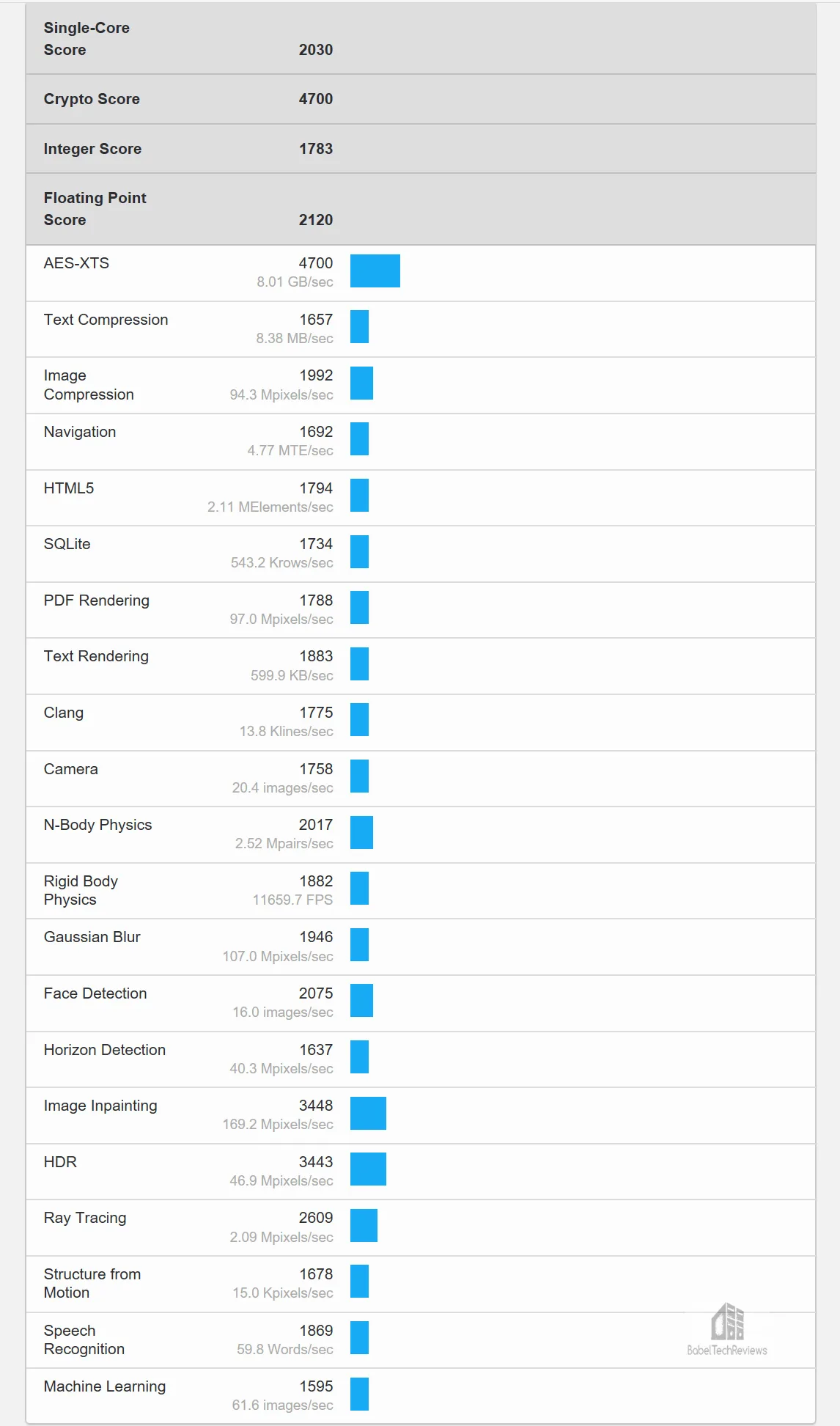Select the Floating Point Score row
Screen dimensions: 840x1426
[x=421, y=209]
